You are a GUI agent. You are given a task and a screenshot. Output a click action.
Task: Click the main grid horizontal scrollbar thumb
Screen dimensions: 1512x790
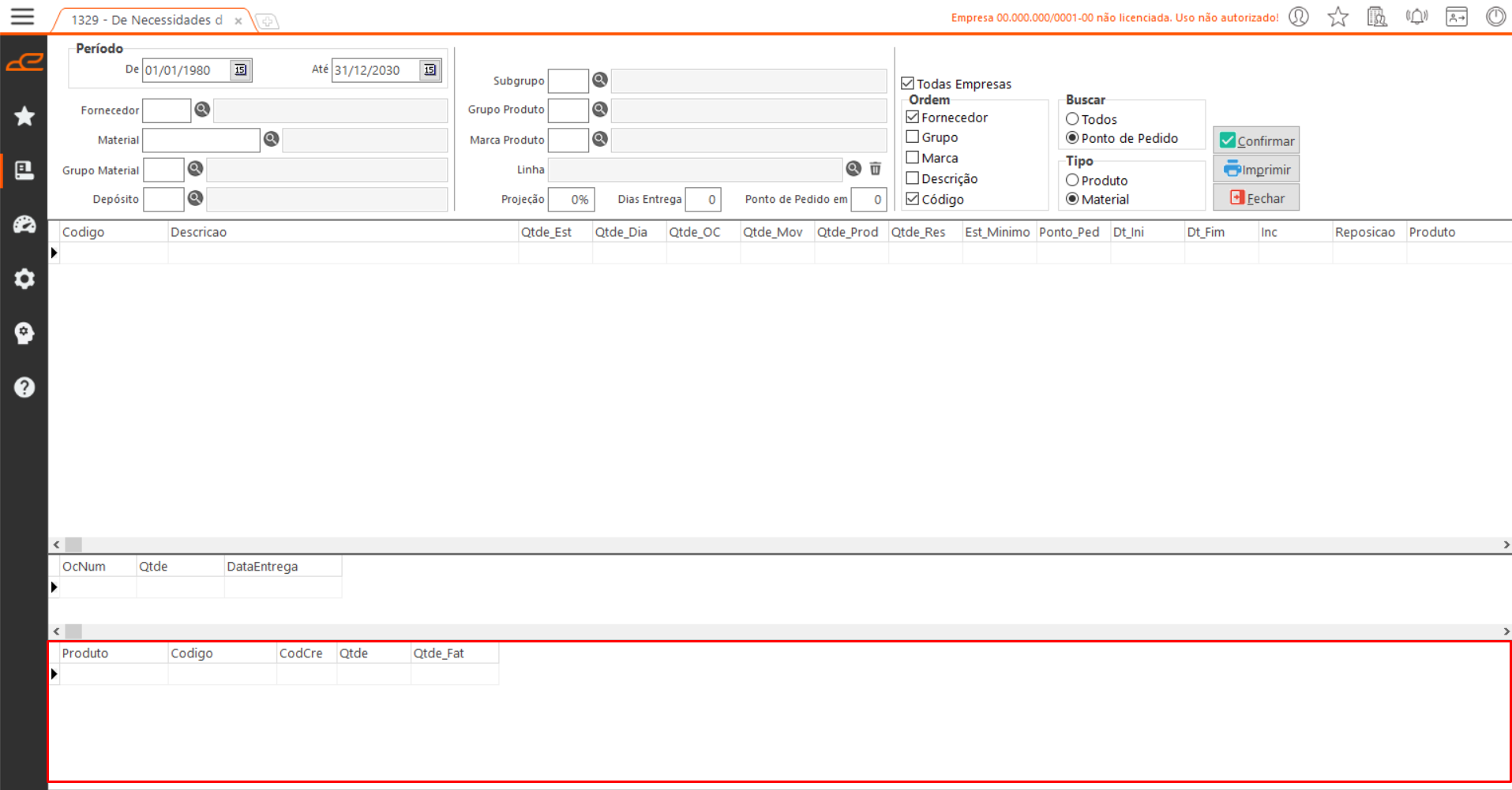[x=73, y=545]
